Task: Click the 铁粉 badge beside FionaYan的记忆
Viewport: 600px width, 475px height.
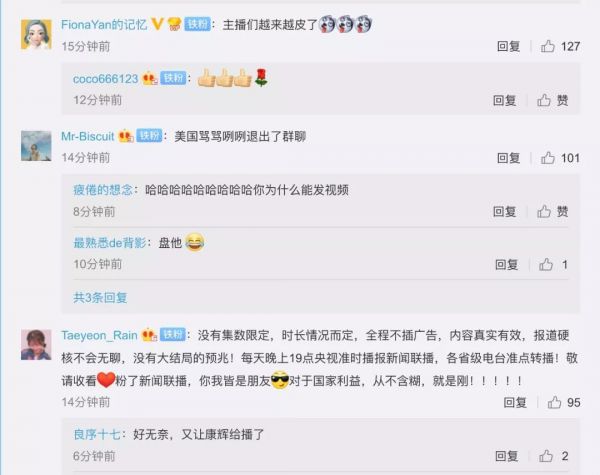Action: pos(197,24)
